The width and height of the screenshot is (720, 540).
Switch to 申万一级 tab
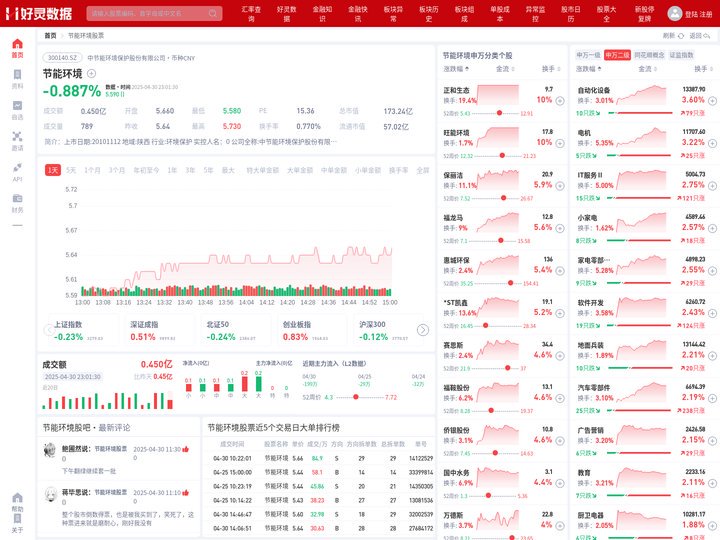click(x=588, y=55)
